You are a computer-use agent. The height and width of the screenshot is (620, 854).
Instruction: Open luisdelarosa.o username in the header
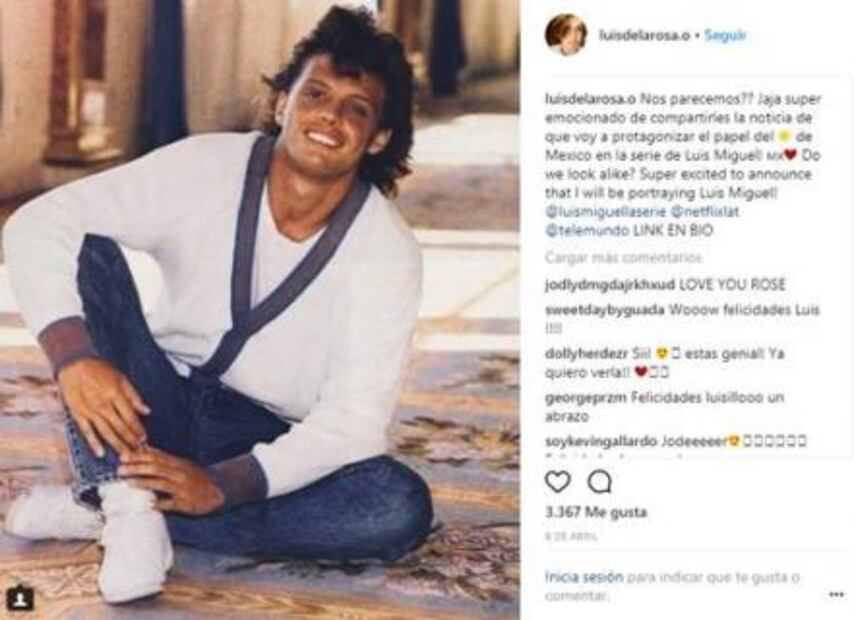point(644,35)
